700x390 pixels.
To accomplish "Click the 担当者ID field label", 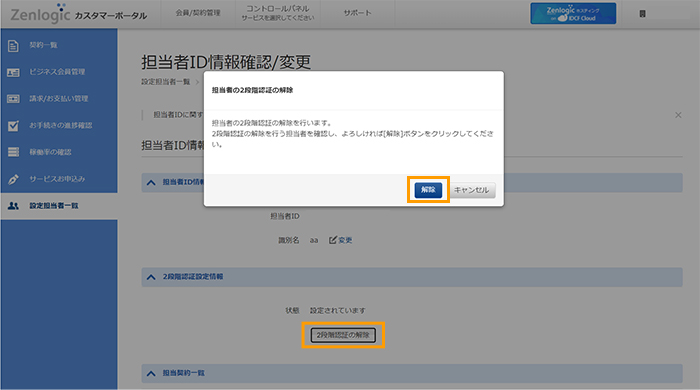I will click(285, 216).
